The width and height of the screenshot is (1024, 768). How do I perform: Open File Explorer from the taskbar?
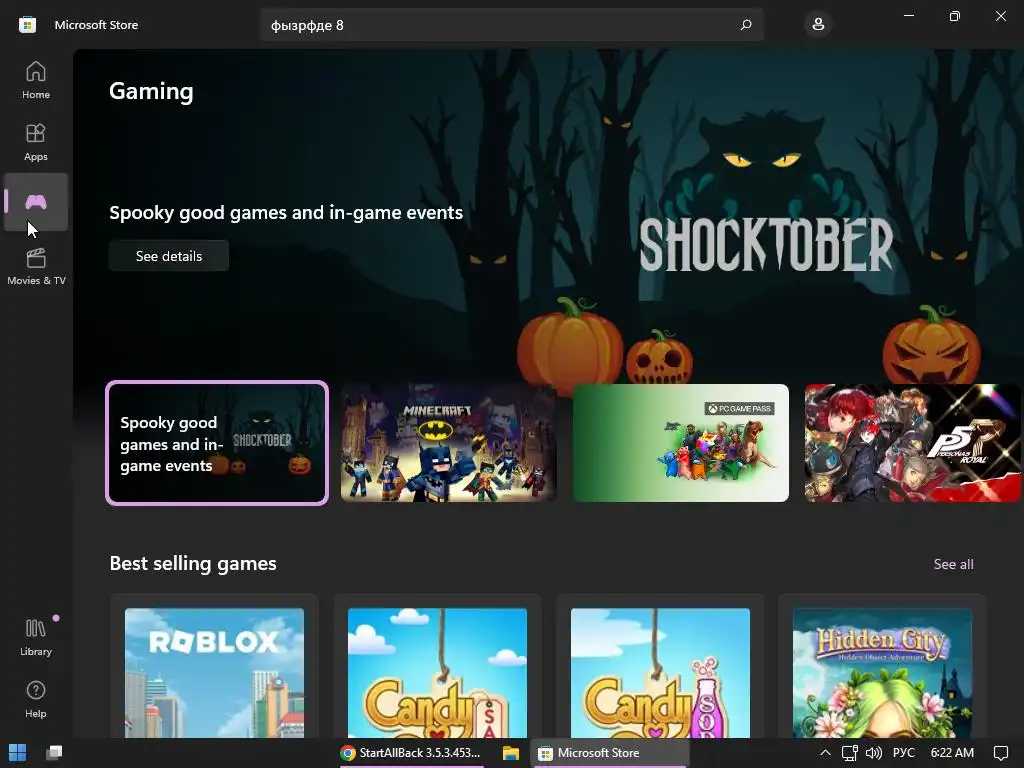click(511, 753)
